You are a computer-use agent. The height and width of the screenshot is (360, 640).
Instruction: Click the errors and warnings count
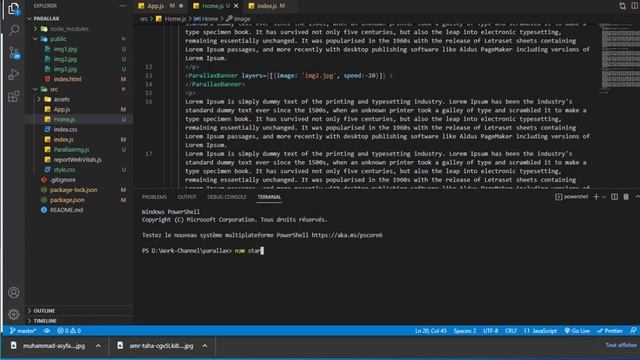tap(69, 331)
